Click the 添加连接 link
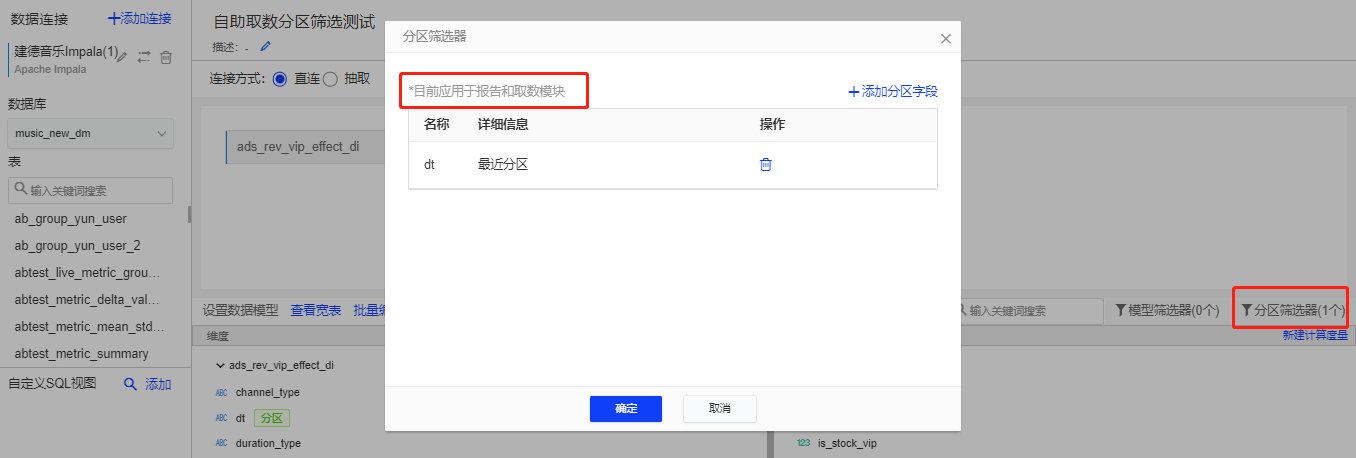Screen dimensions: 1356x458 click(139, 18)
